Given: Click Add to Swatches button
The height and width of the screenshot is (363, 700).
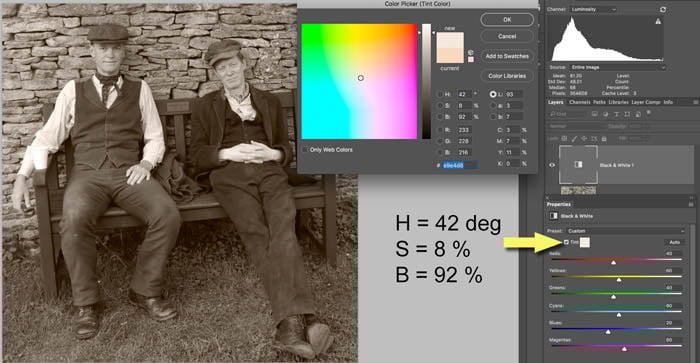Looking at the screenshot, I should 507,56.
